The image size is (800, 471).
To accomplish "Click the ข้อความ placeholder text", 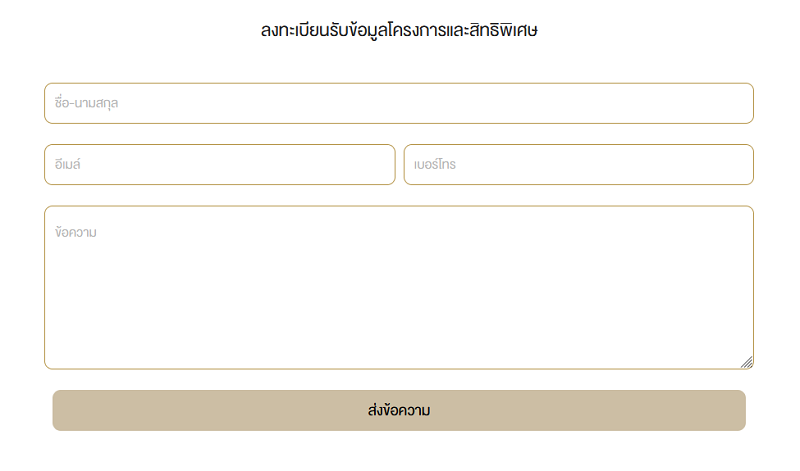I will [76, 232].
